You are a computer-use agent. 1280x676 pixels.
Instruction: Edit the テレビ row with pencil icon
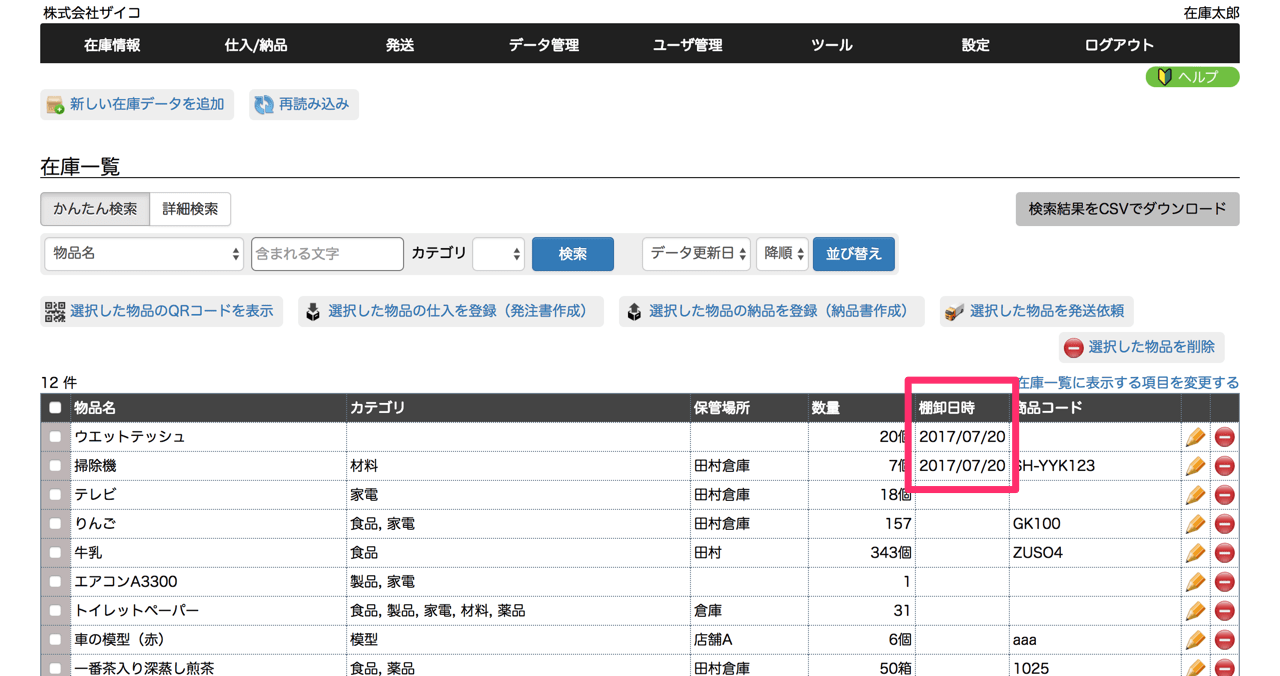1195,495
